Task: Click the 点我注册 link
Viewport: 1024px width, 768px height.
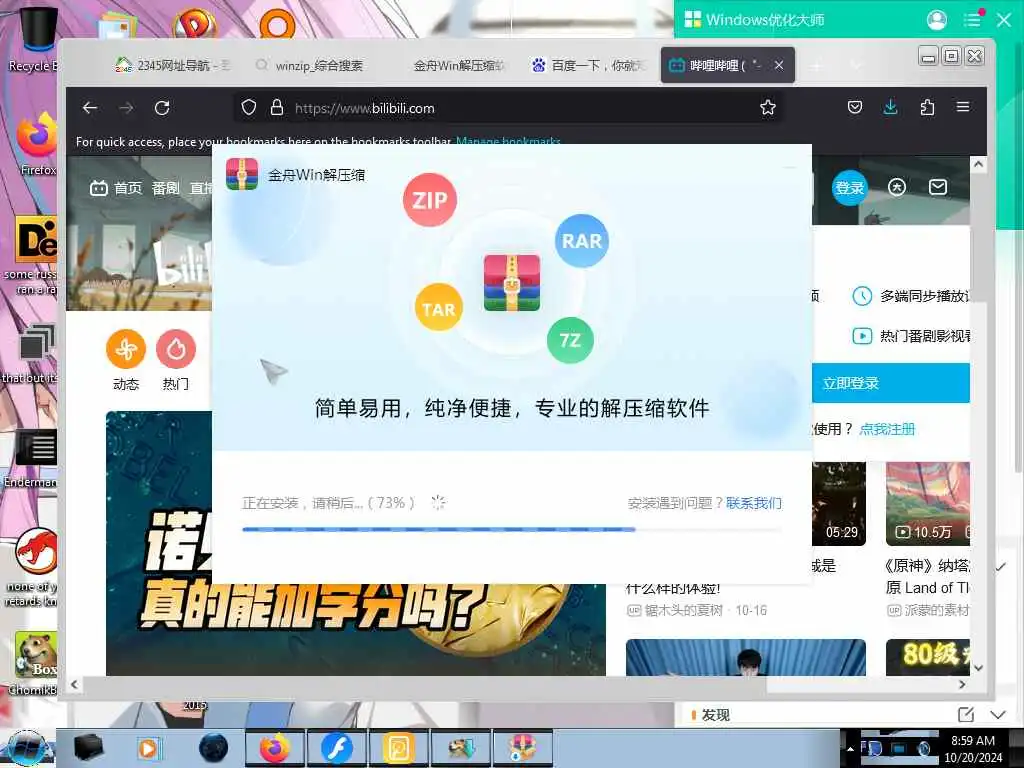Action: 887,429
